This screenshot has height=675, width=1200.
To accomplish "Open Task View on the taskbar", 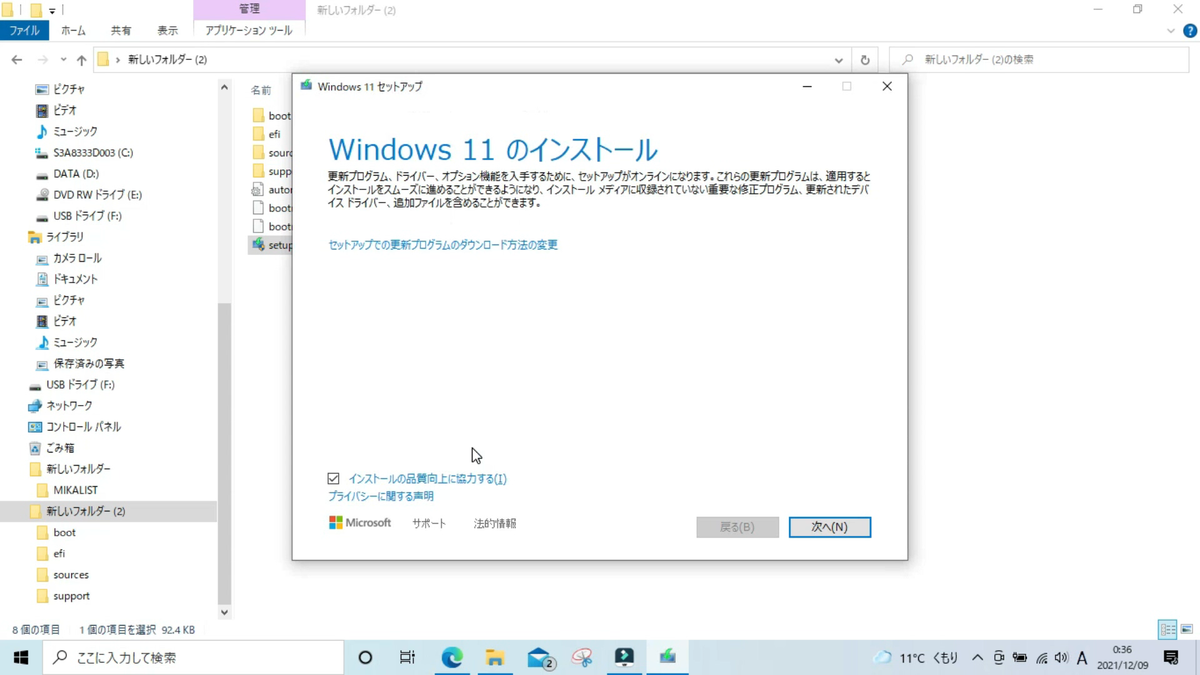I will (407, 657).
